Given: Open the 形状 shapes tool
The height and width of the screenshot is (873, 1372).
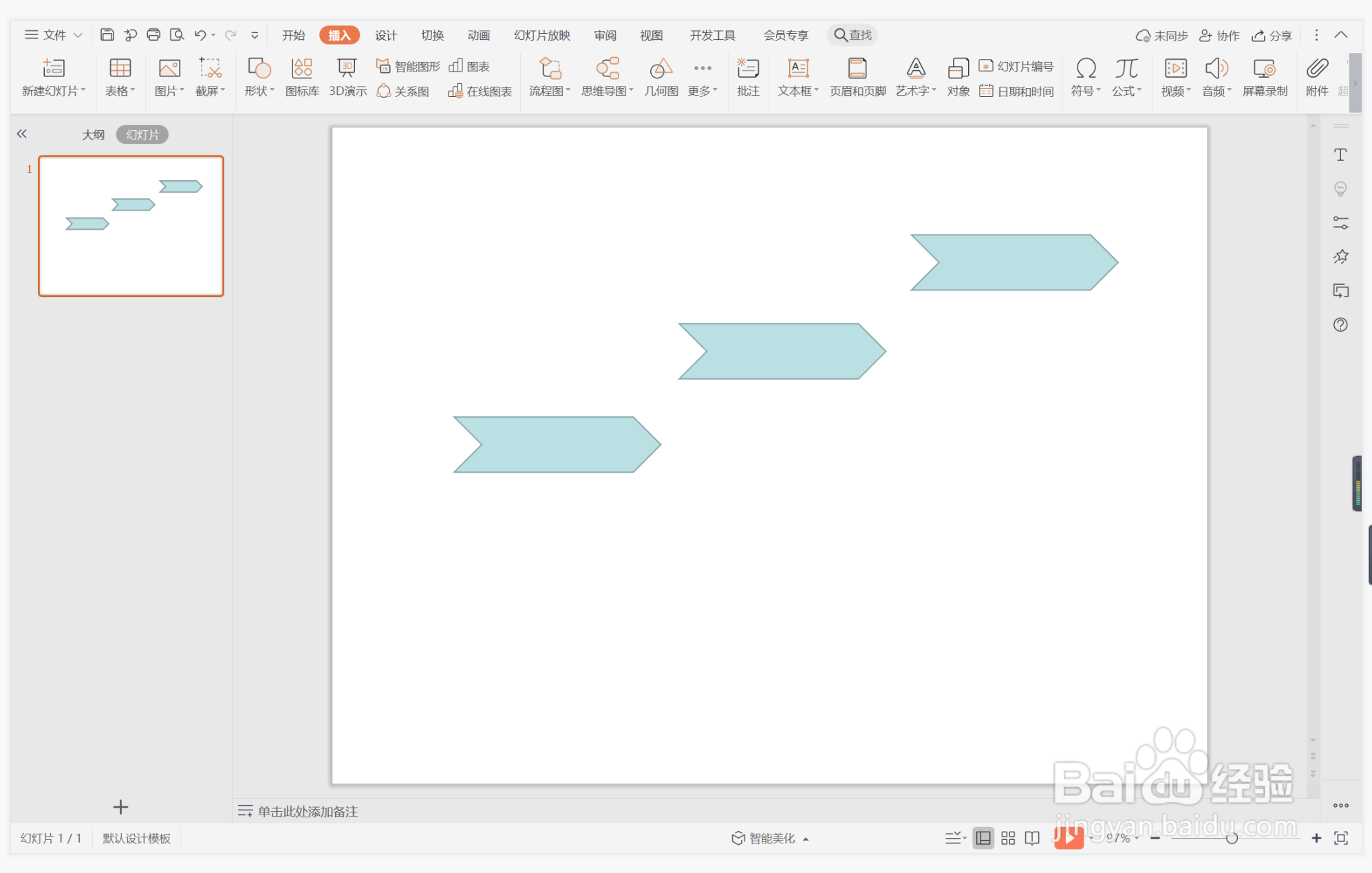Looking at the screenshot, I should [x=259, y=77].
